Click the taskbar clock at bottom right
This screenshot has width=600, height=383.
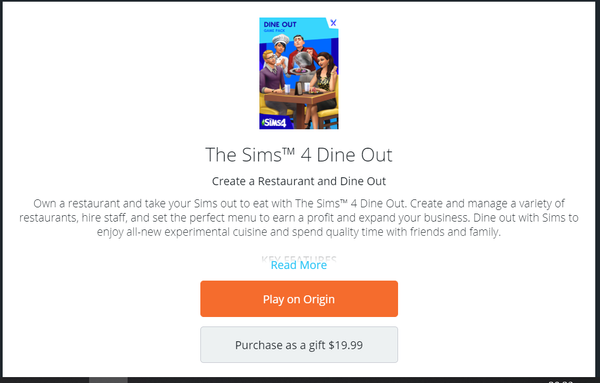[560, 381]
